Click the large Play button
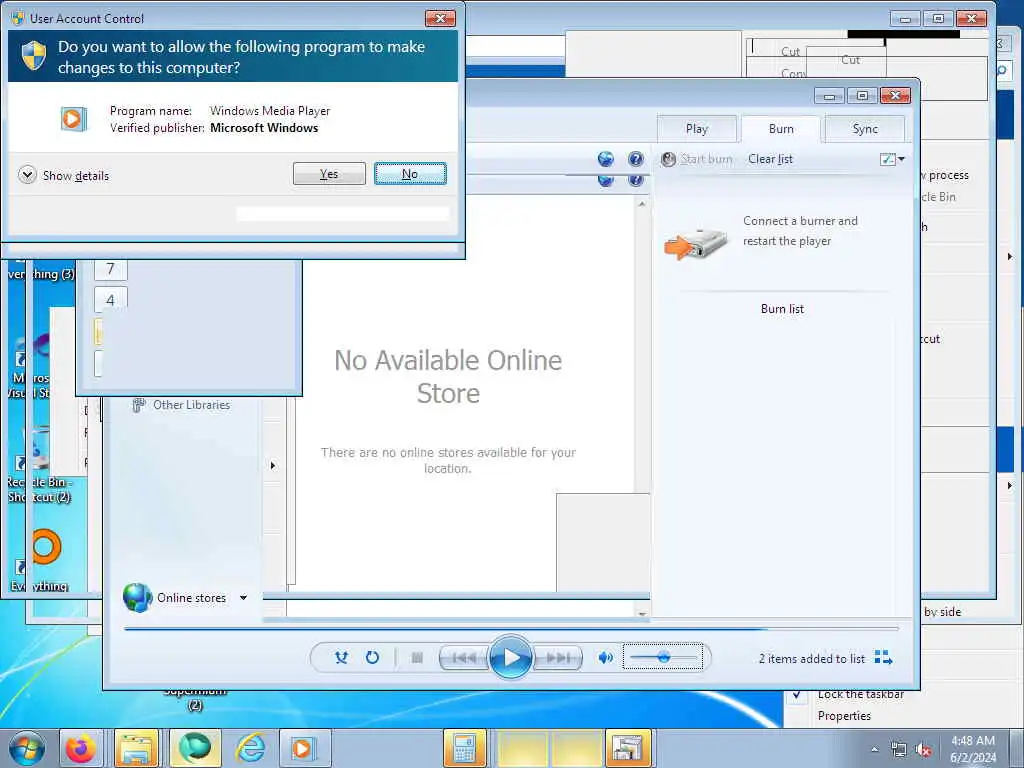 click(510, 657)
